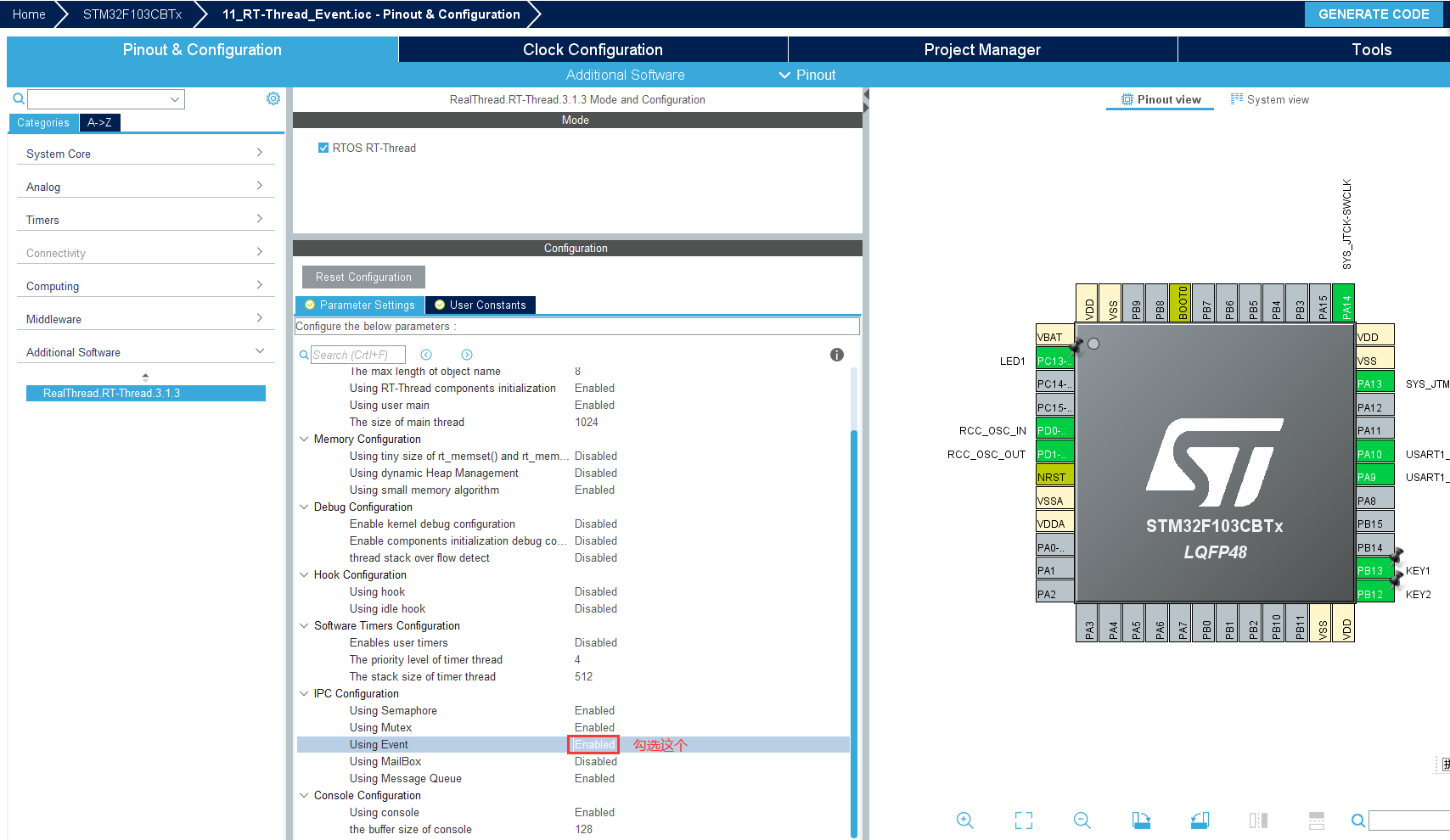The height and width of the screenshot is (840, 1450).
Task: Click the System view grid icon
Action: click(x=1237, y=99)
